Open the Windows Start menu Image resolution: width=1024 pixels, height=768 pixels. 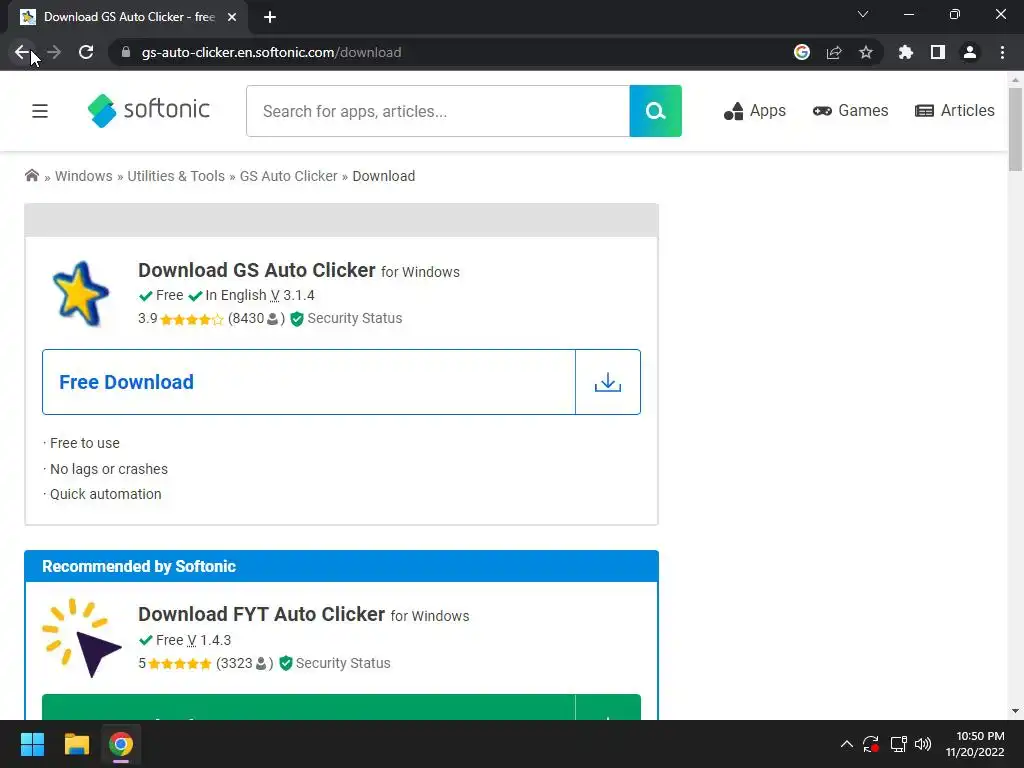point(32,744)
